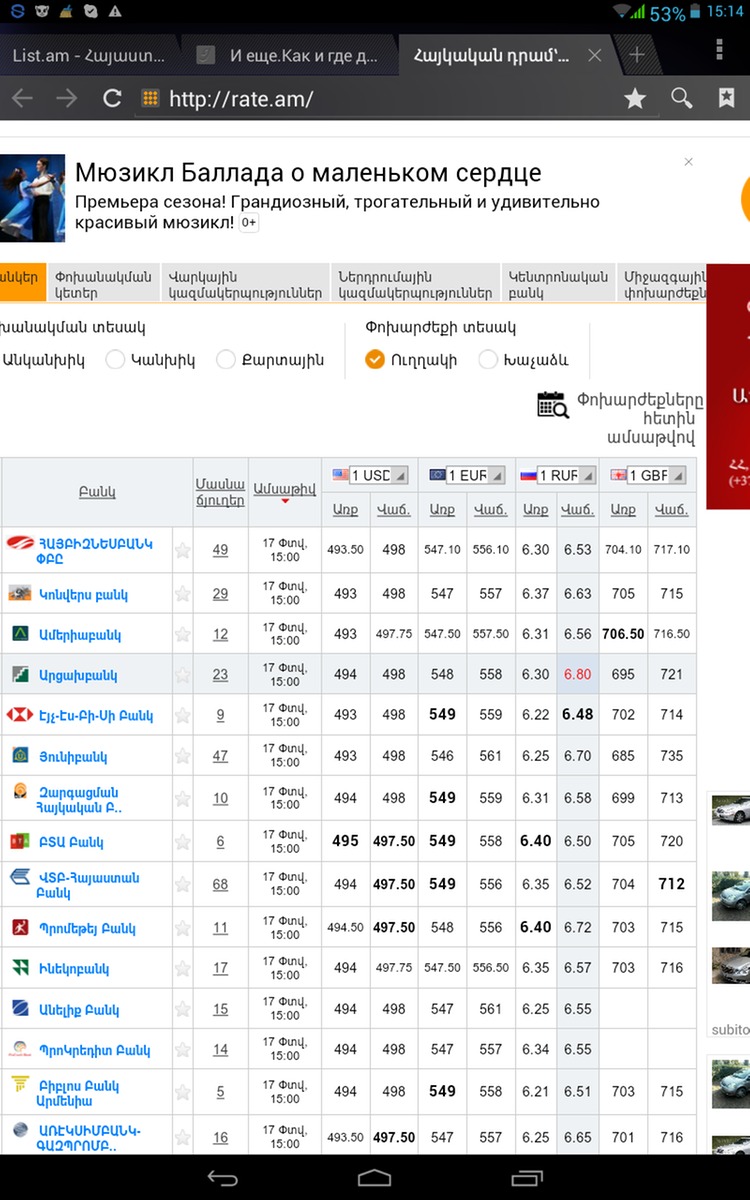Sort by Մասնաճյուղեր column header

click(220, 491)
